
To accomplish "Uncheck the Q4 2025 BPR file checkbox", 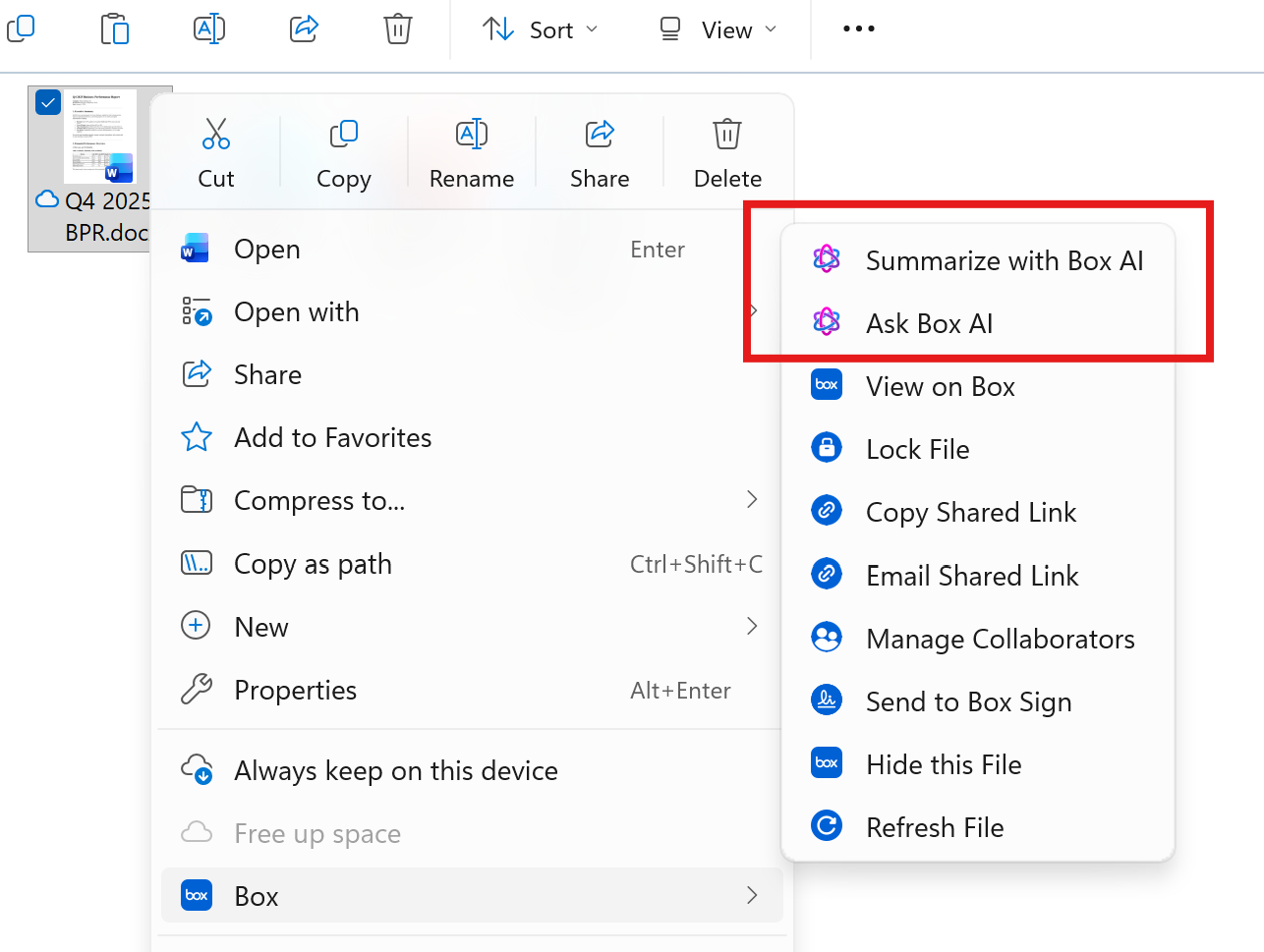I will pyautogui.click(x=48, y=102).
